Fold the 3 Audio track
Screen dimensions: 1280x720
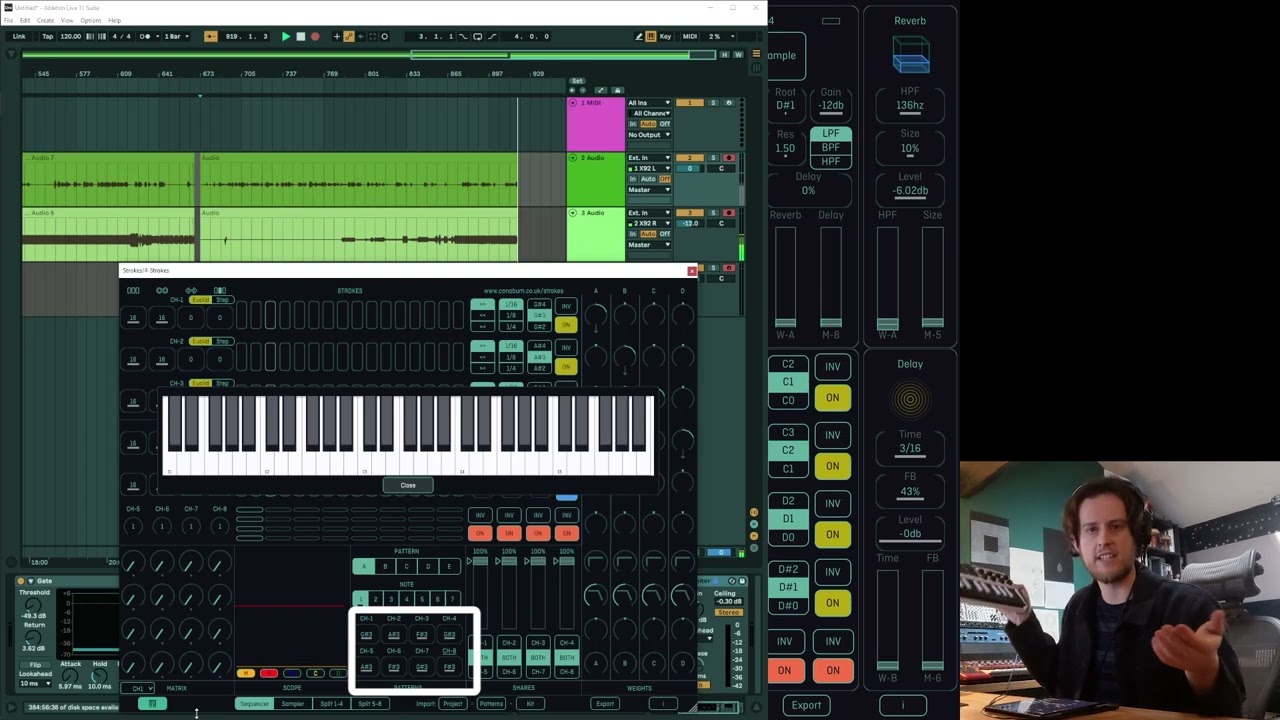[x=573, y=213]
